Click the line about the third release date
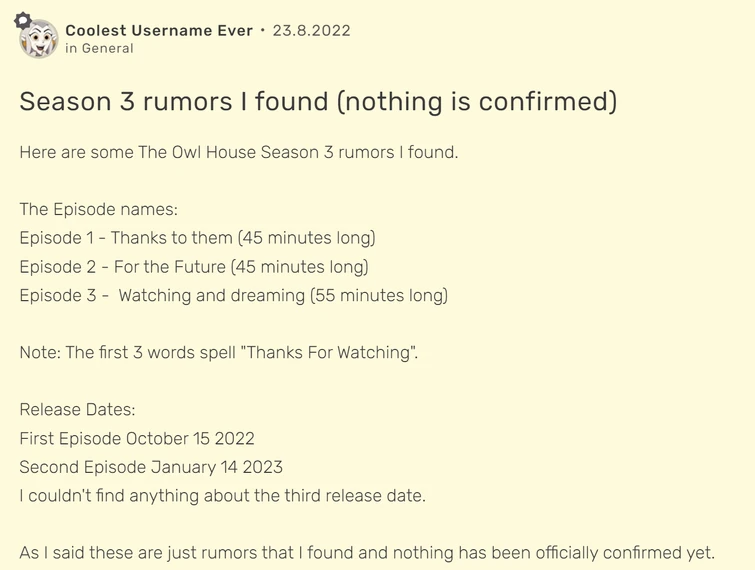This screenshot has width=755, height=570. [x=222, y=495]
